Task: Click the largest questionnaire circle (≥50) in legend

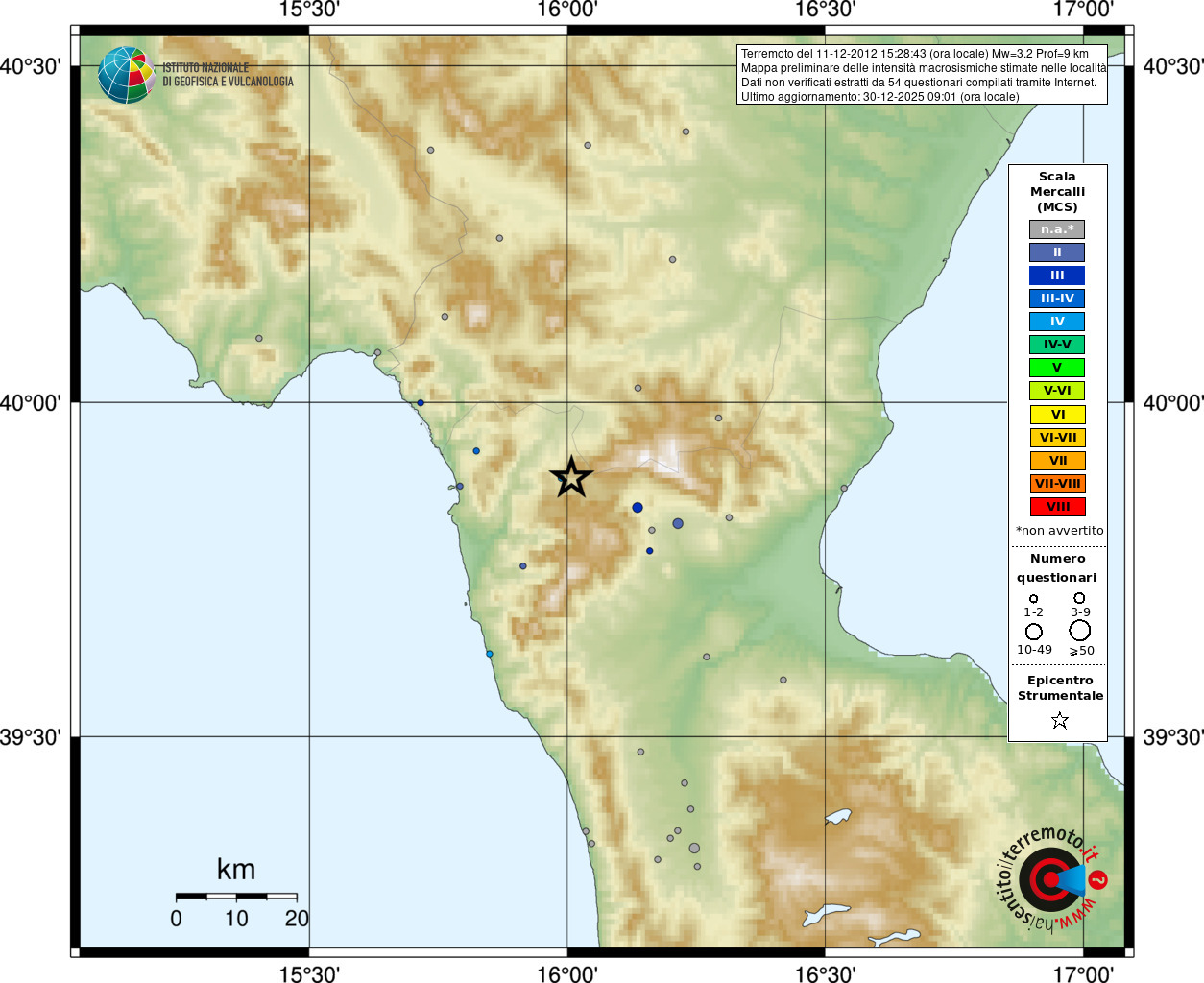Action: click(x=1079, y=631)
